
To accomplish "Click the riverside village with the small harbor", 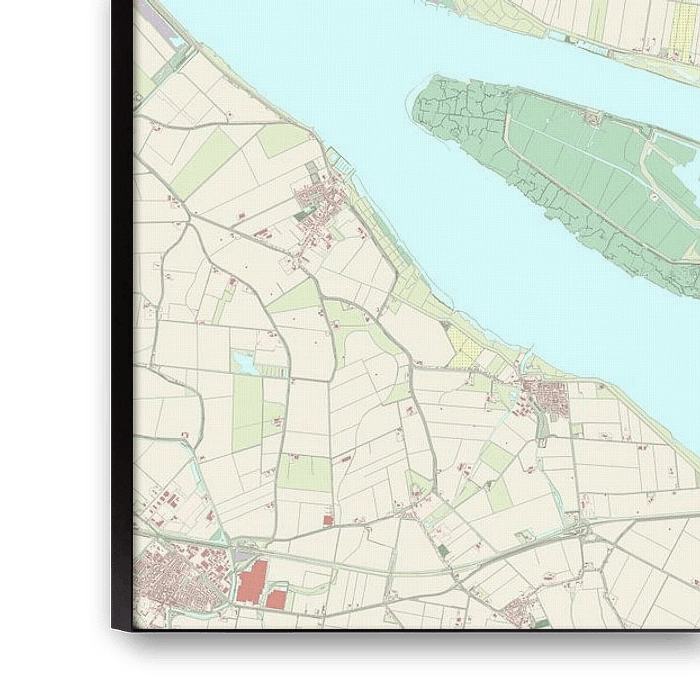I will pos(318,205).
